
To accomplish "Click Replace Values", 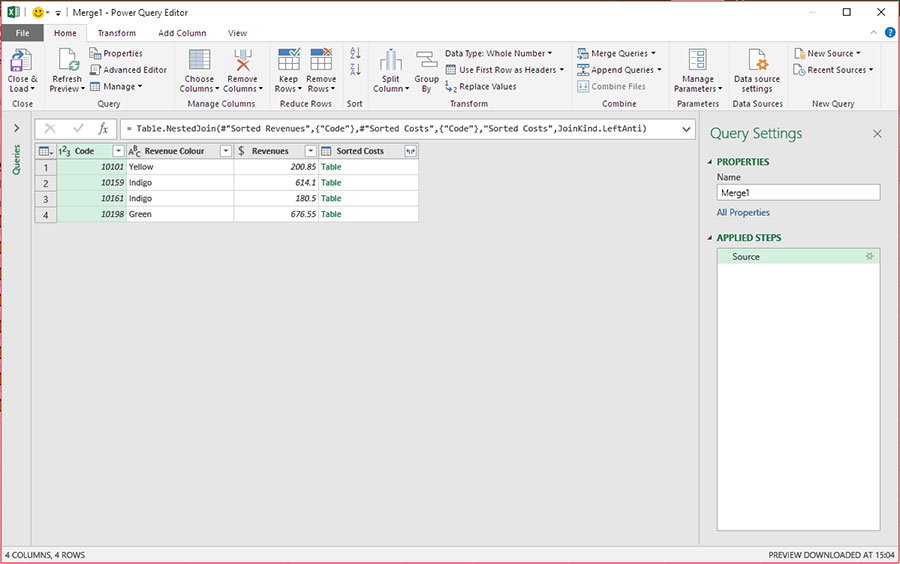I will click(x=481, y=87).
